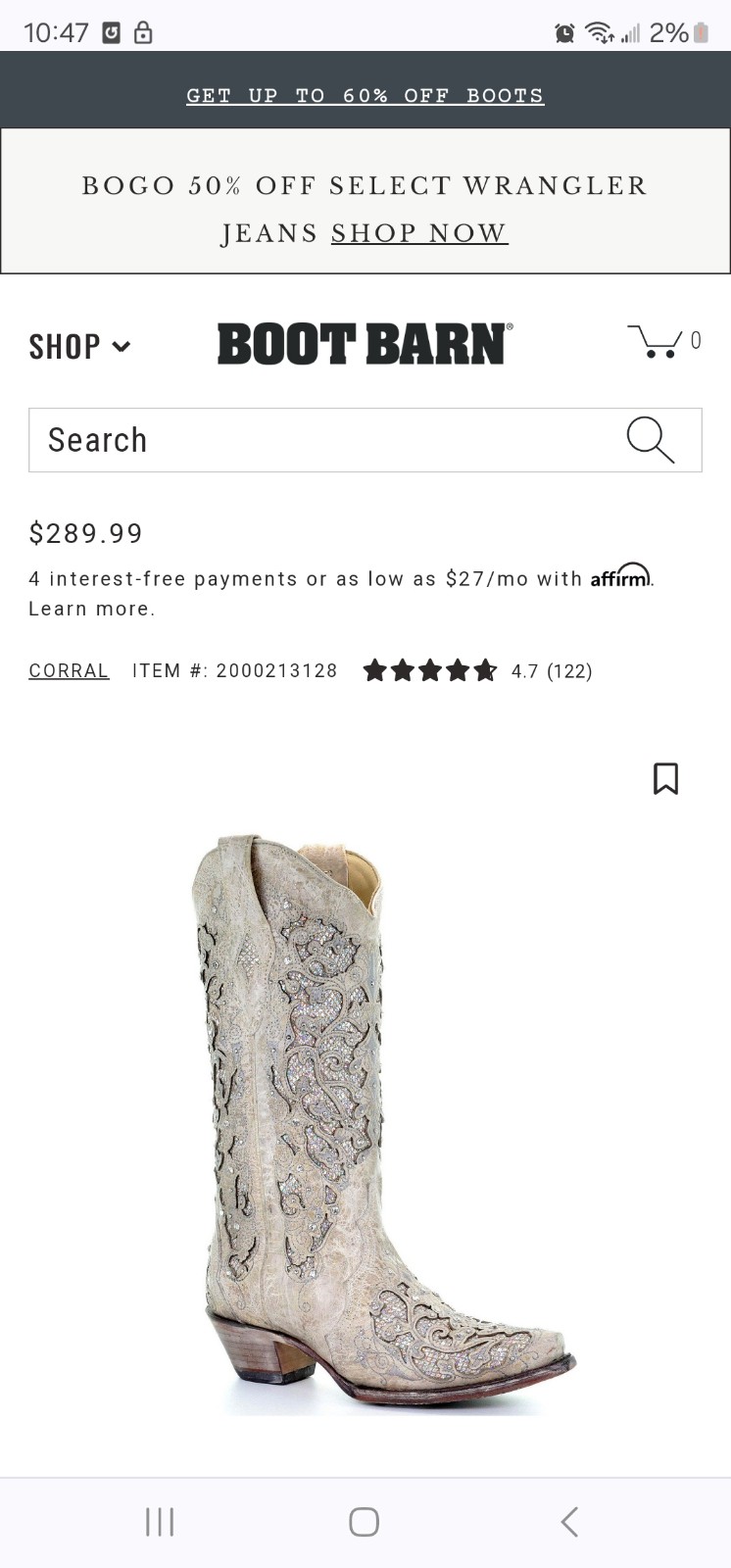Tap the BOGO 50% off Wrangler banner
731x1568 pixels.
click(x=365, y=186)
